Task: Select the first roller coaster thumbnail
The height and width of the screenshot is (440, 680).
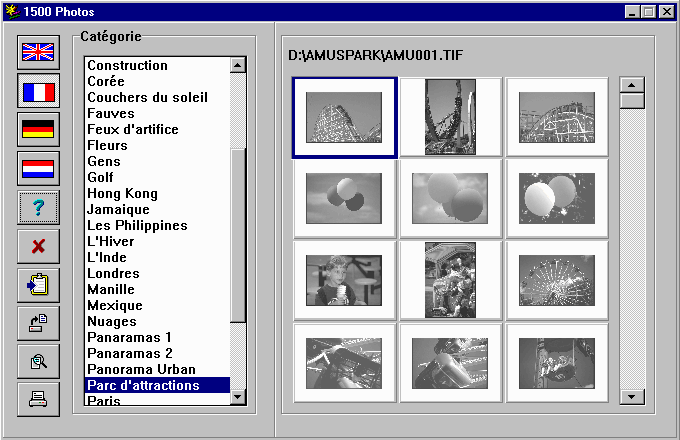Action: (x=344, y=117)
